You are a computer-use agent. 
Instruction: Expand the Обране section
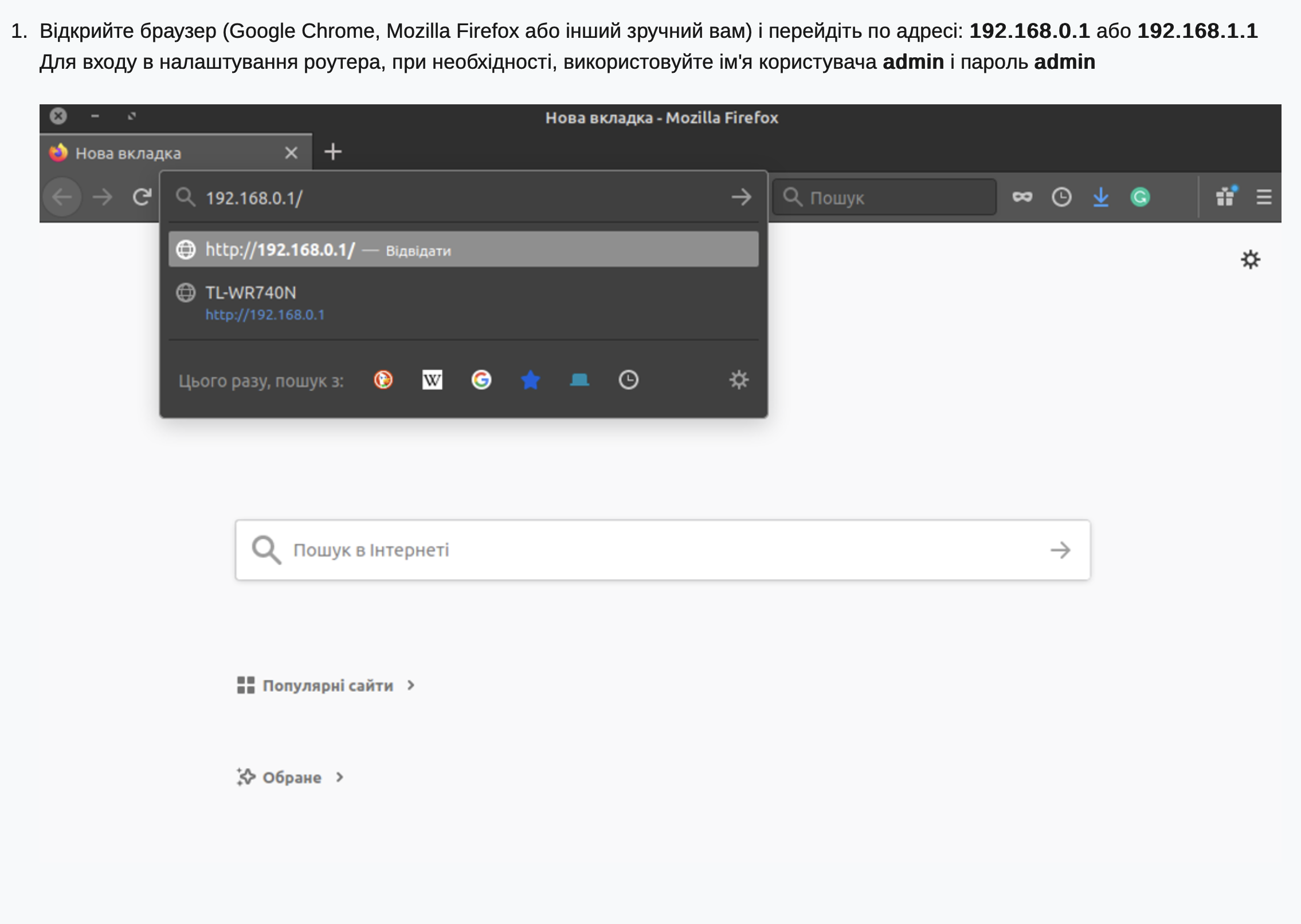(x=291, y=777)
